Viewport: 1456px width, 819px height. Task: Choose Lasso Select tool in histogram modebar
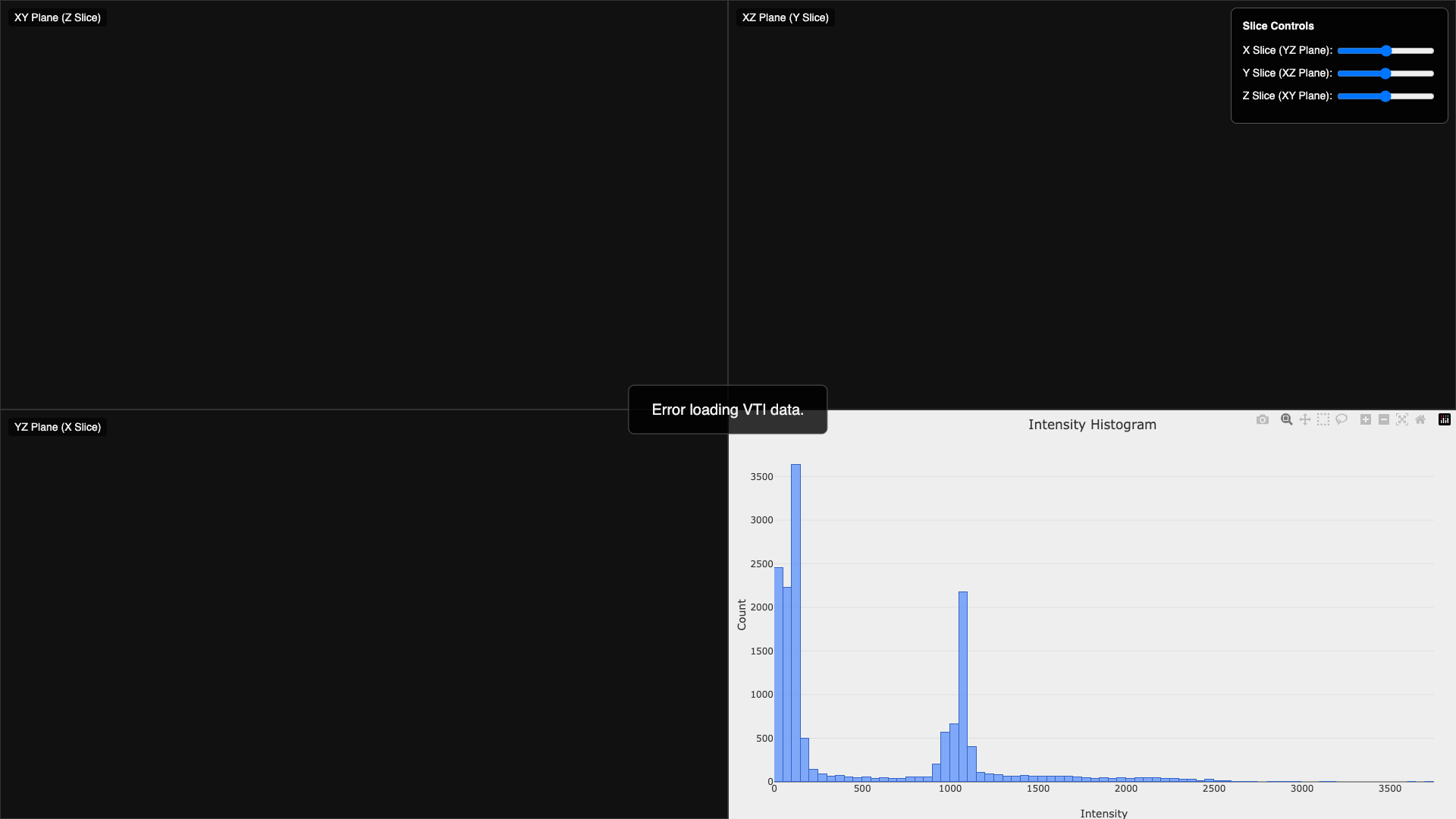1341,419
